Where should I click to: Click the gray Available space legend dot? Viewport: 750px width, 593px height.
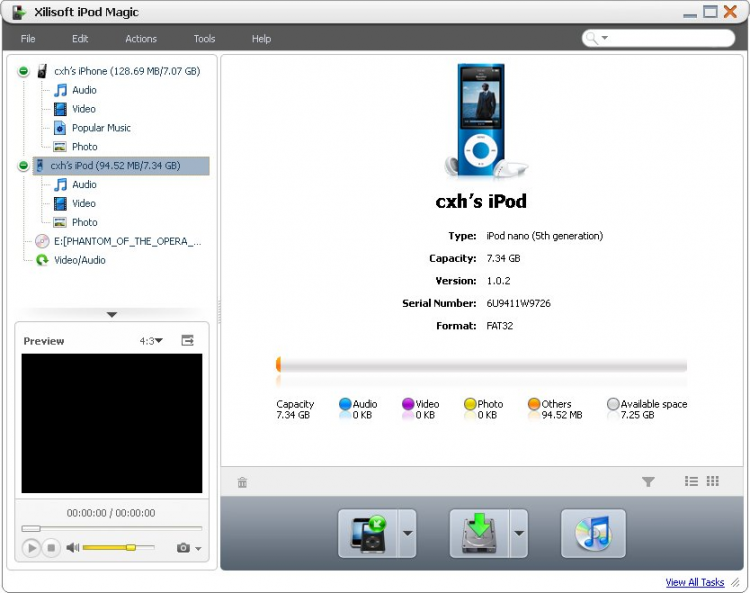(613, 404)
